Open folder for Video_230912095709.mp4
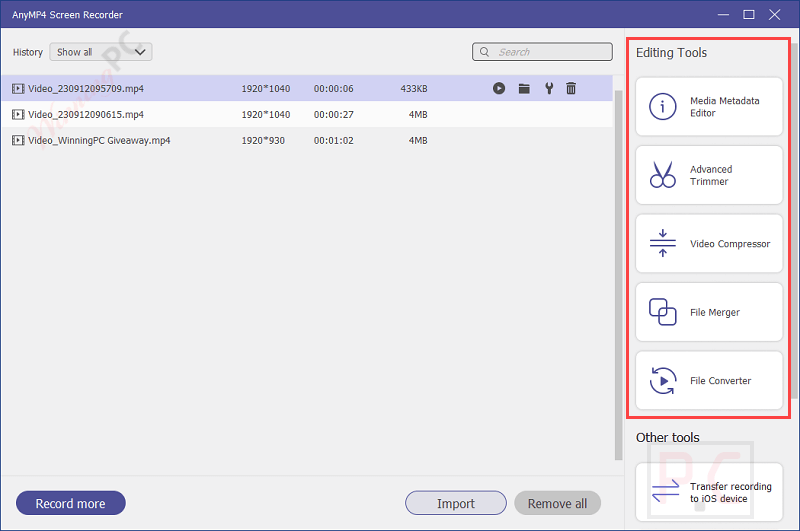800x531 pixels. (524, 88)
